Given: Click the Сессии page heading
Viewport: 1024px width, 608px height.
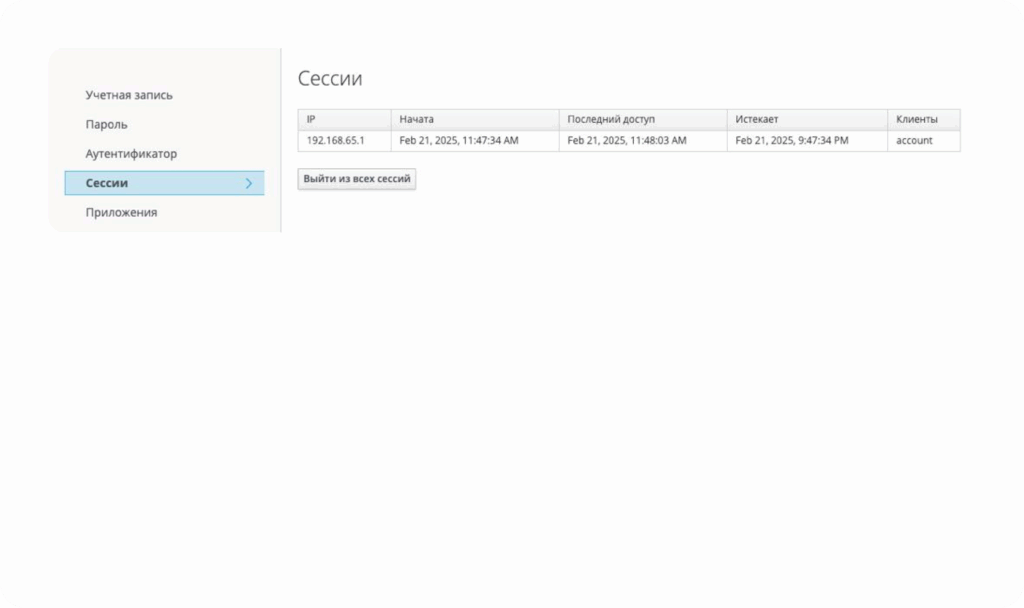Looking at the screenshot, I should pyautogui.click(x=330, y=79).
